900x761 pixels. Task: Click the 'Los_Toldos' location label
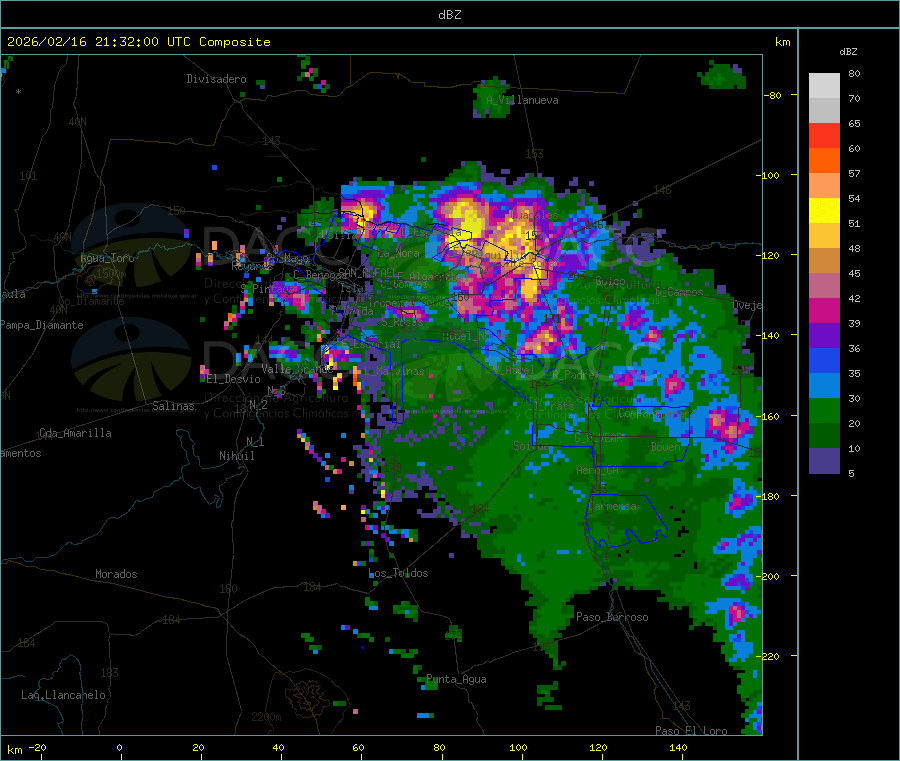(x=398, y=573)
